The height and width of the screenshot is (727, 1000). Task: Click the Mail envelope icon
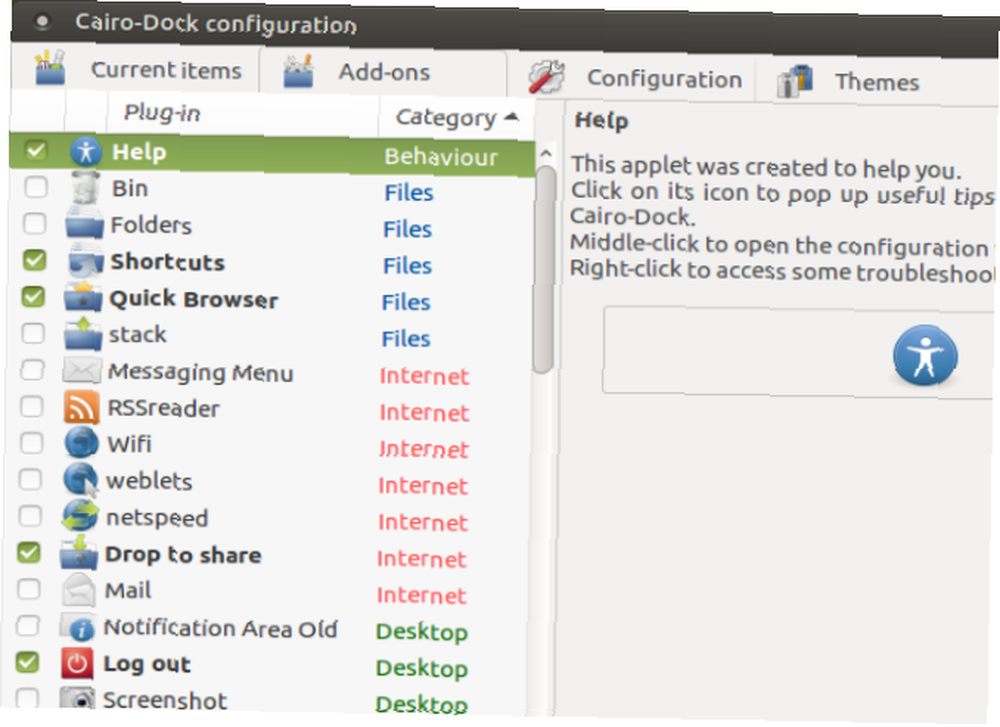pos(78,589)
